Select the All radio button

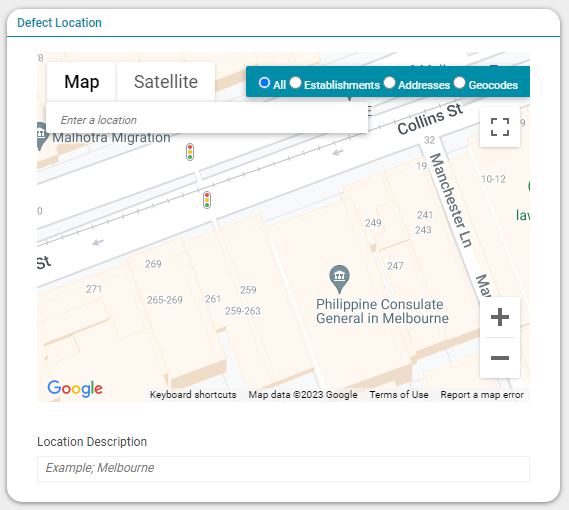point(264,82)
